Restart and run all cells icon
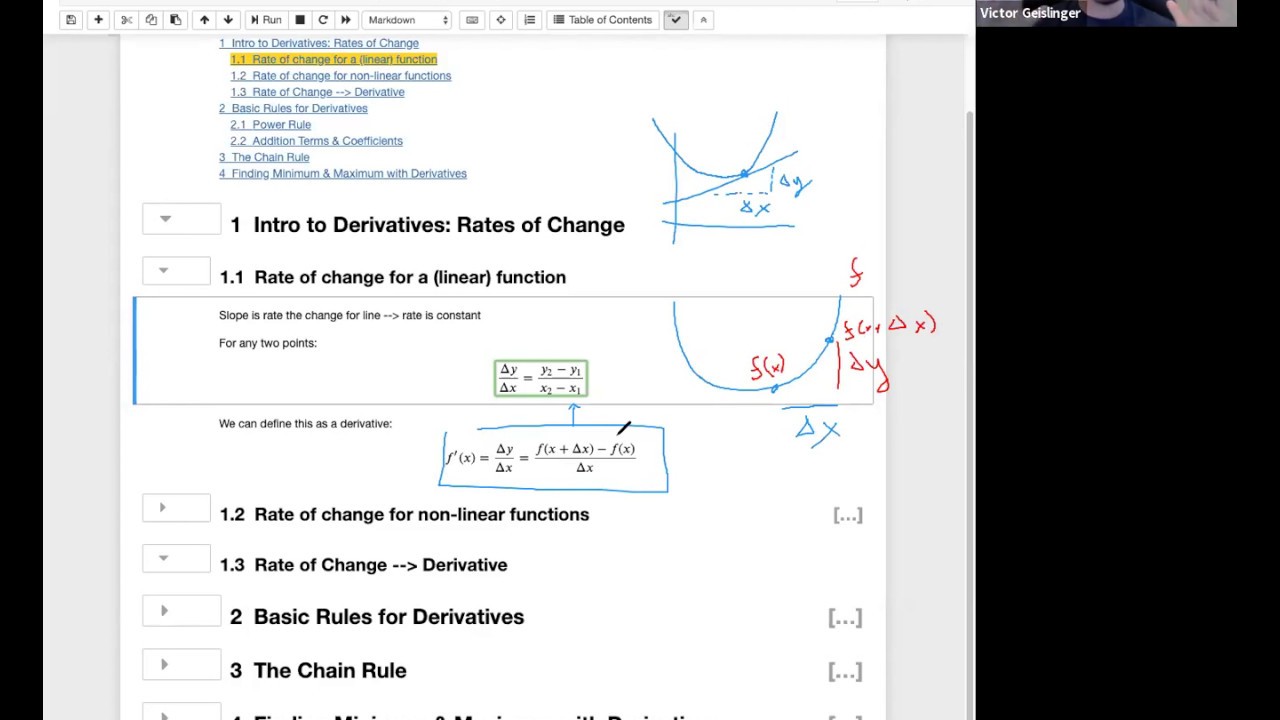The width and height of the screenshot is (1280, 720). pos(346,20)
